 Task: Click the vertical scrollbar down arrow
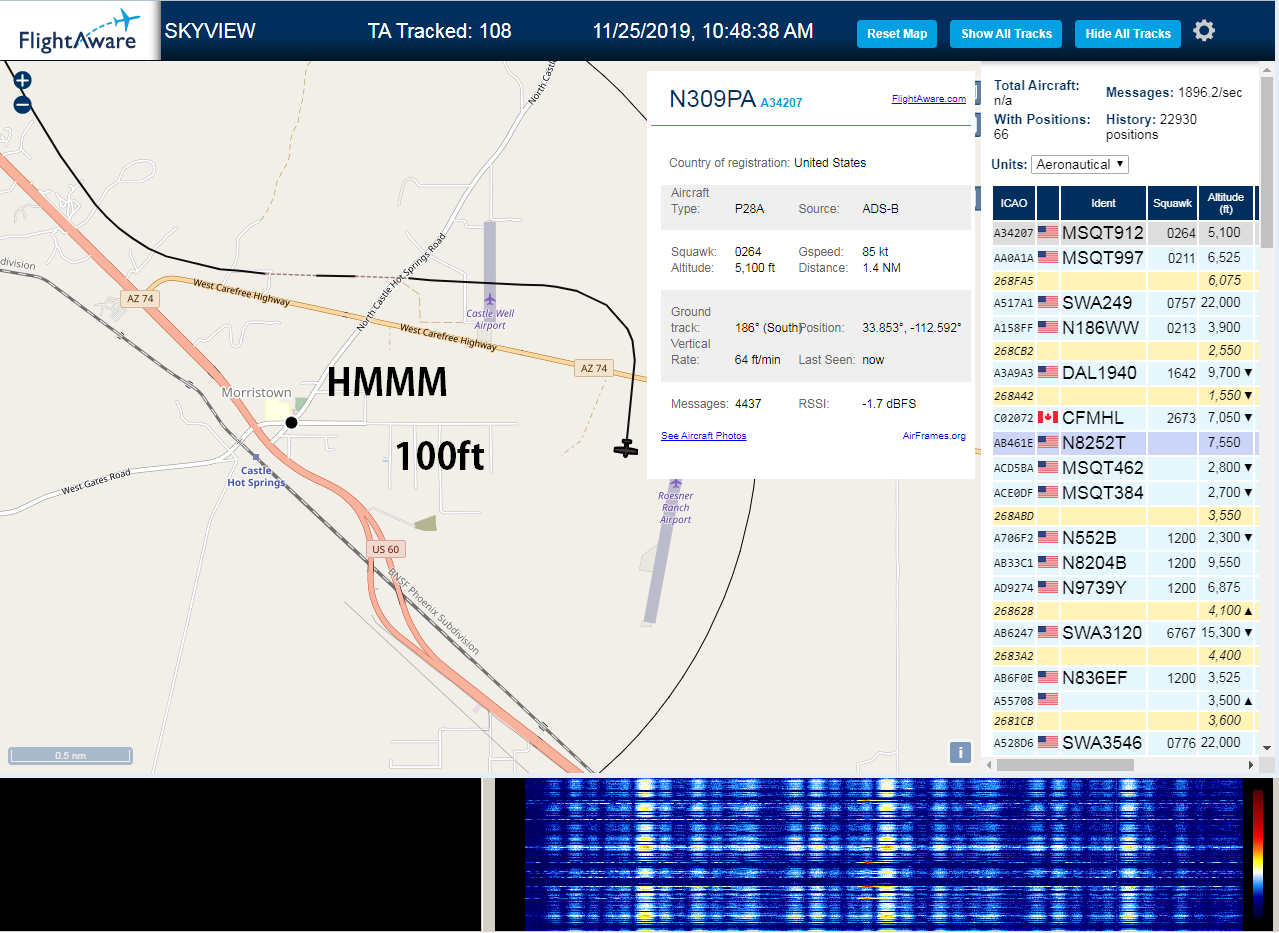pyautogui.click(x=1267, y=747)
